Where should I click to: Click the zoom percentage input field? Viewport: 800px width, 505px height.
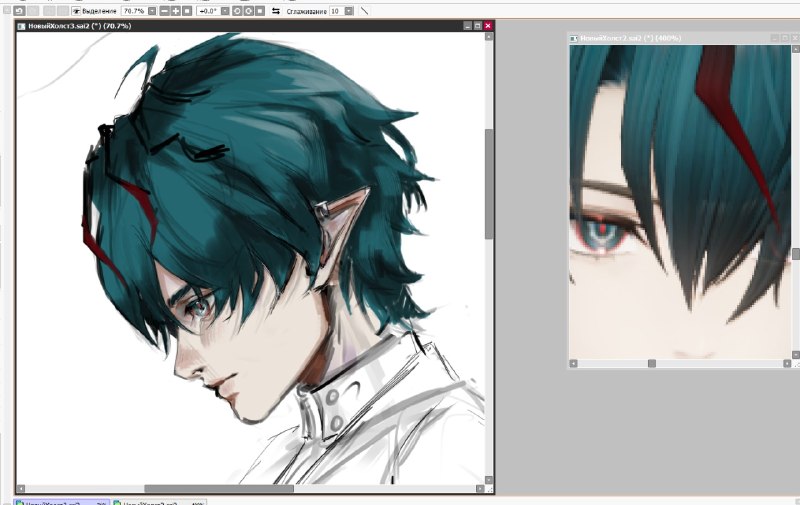point(134,11)
